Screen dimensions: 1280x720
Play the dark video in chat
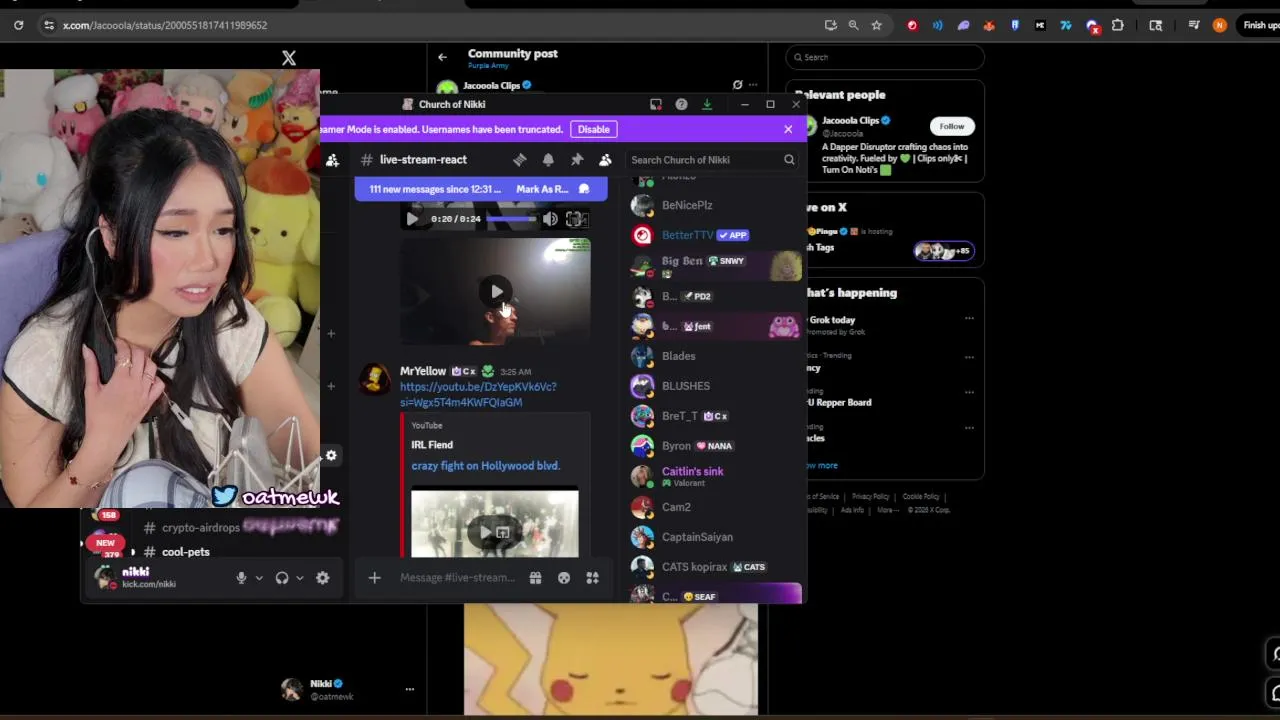tap(497, 292)
